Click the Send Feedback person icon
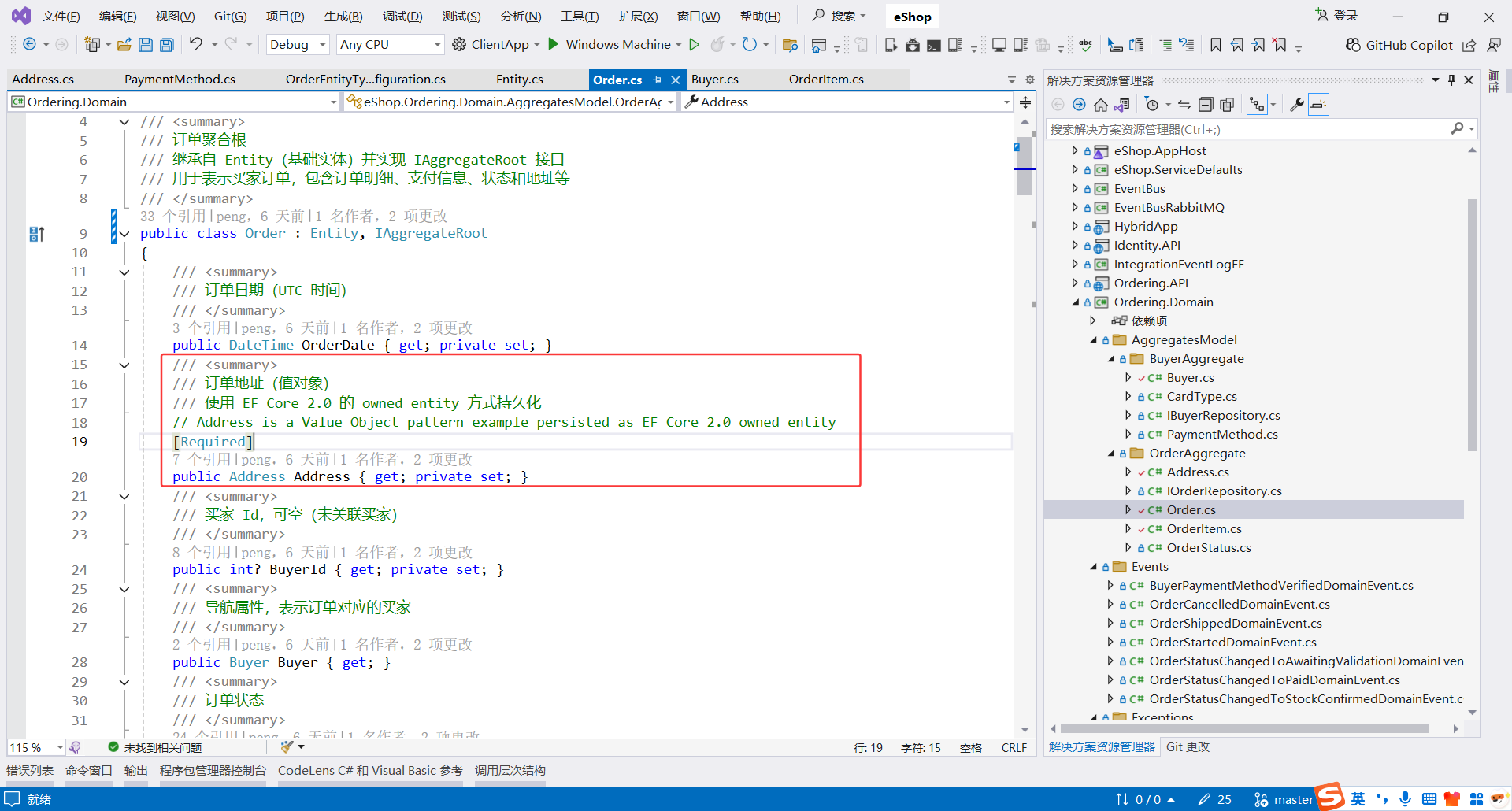 point(1494,45)
